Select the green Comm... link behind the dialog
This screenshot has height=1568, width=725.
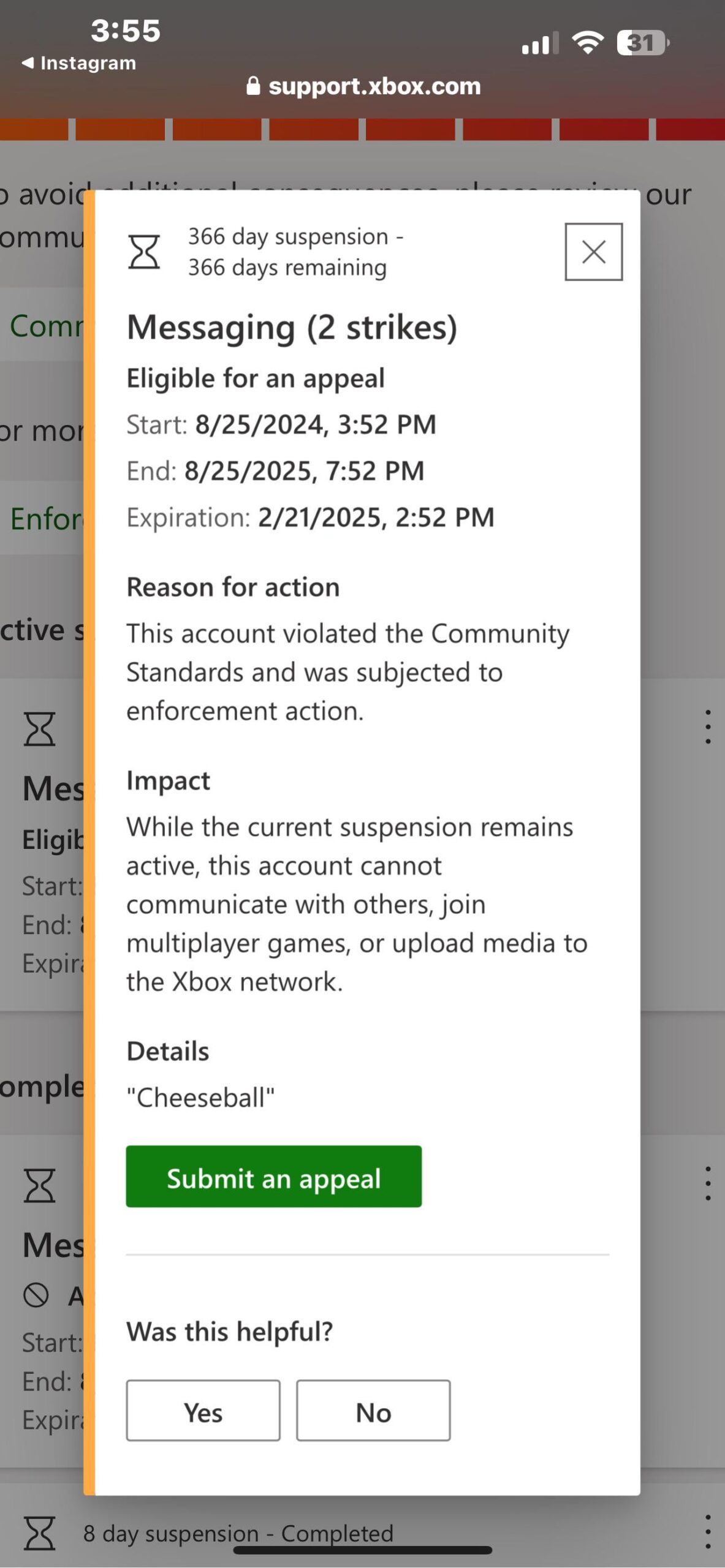(x=47, y=325)
